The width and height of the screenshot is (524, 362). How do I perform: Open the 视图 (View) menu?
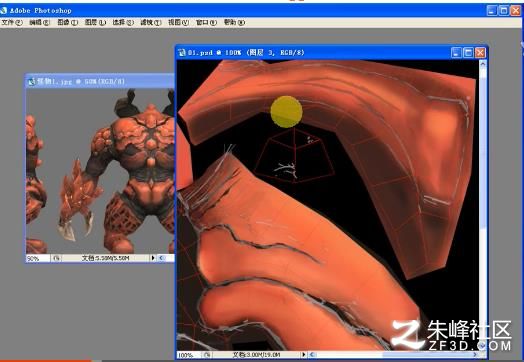tap(178, 22)
